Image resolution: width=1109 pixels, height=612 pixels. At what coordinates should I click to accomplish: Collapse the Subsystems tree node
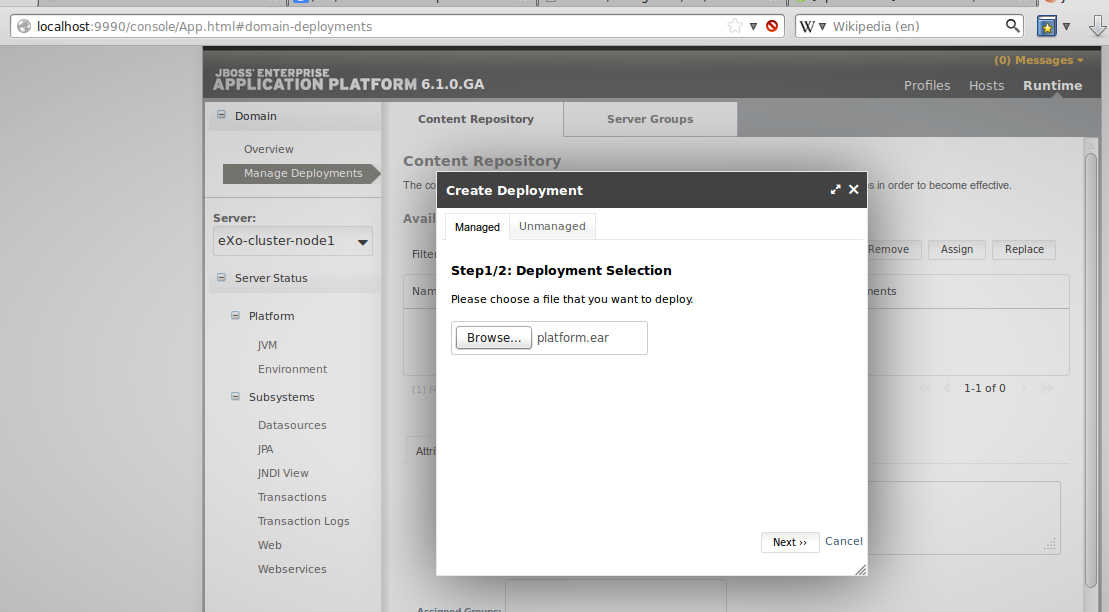[235, 397]
